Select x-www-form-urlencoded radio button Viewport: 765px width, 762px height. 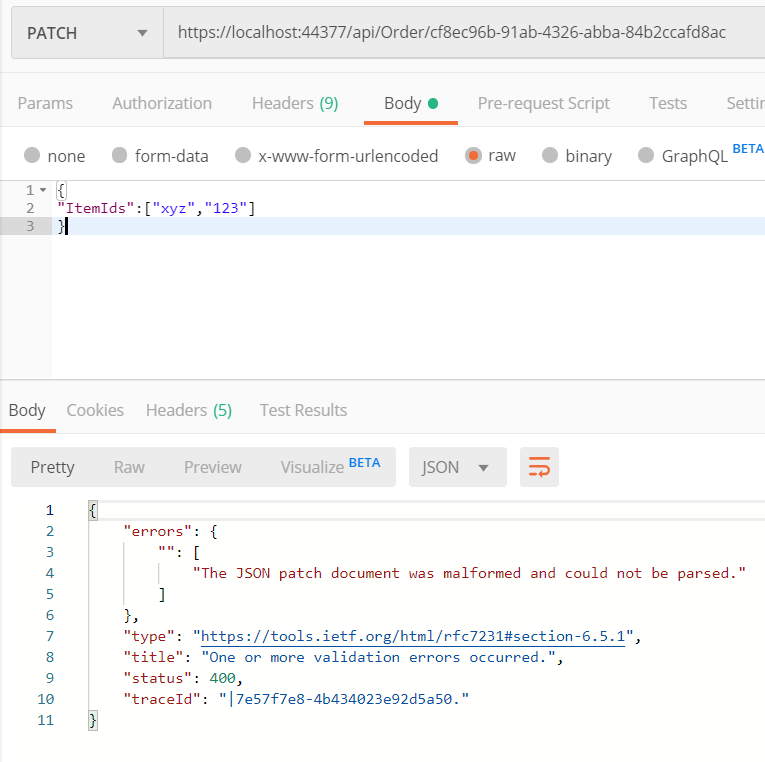click(x=242, y=155)
